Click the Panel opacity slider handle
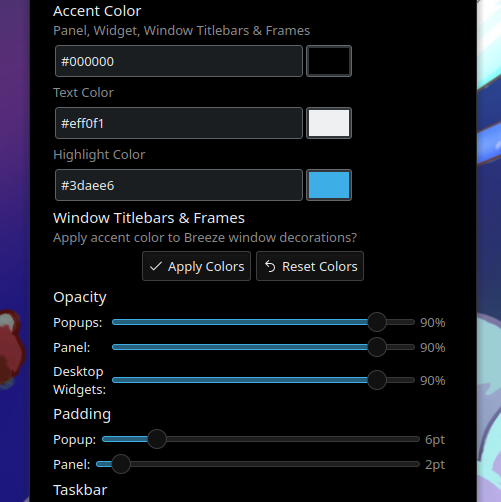Viewport: 501px width, 502px height. 377,347
